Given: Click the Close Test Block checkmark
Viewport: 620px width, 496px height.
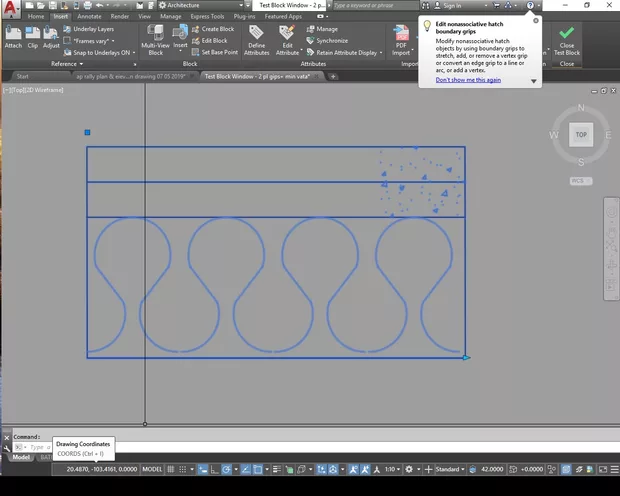Looking at the screenshot, I should (567, 34).
